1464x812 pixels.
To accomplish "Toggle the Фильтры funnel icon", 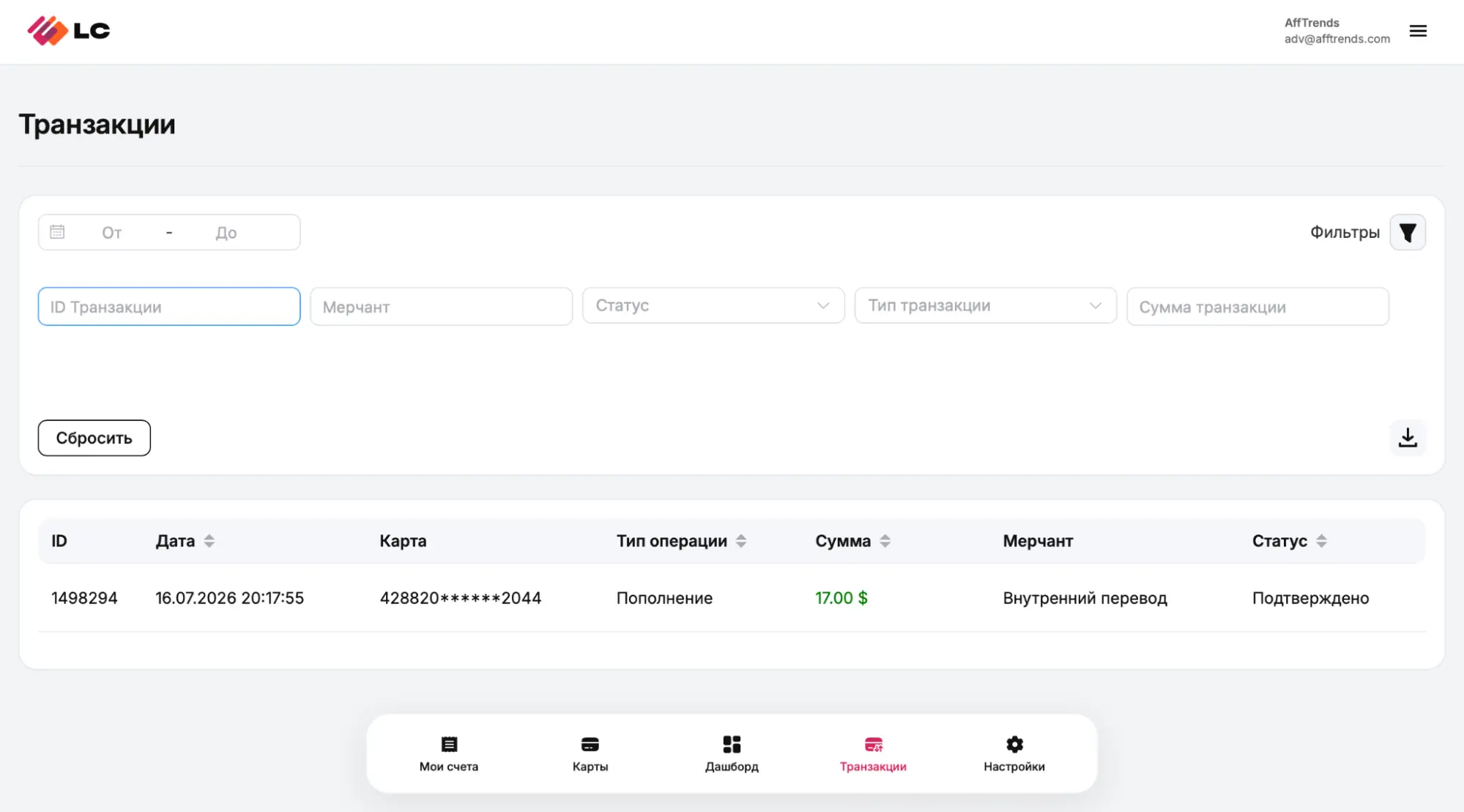I will (x=1408, y=232).
